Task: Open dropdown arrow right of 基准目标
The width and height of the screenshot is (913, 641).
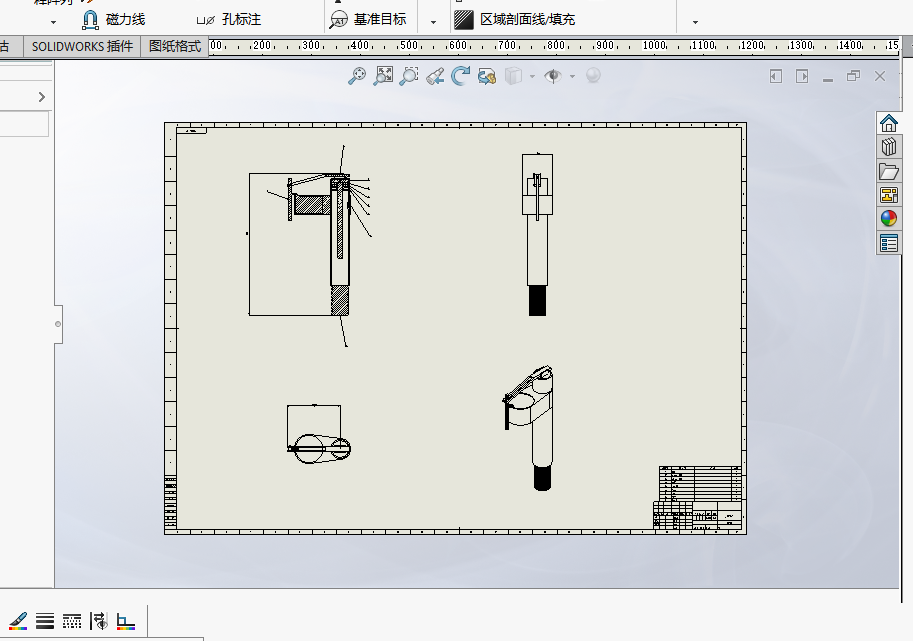Action: point(433,22)
